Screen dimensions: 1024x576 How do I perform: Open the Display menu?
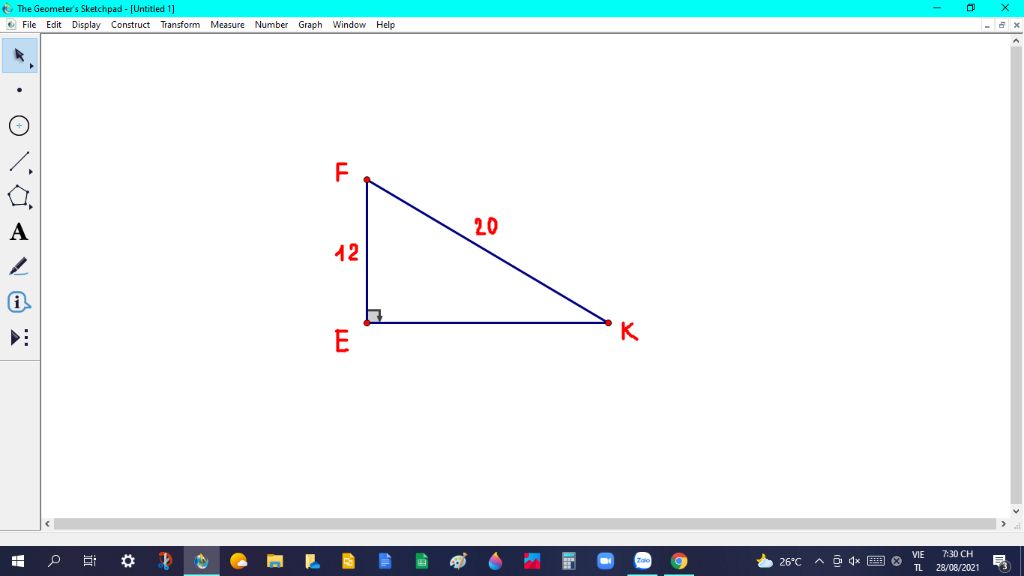pos(86,25)
